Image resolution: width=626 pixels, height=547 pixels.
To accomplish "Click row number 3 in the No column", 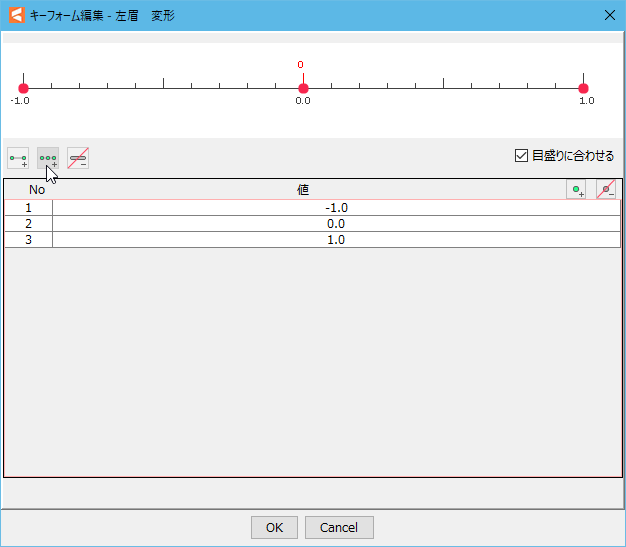I will pos(28,240).
